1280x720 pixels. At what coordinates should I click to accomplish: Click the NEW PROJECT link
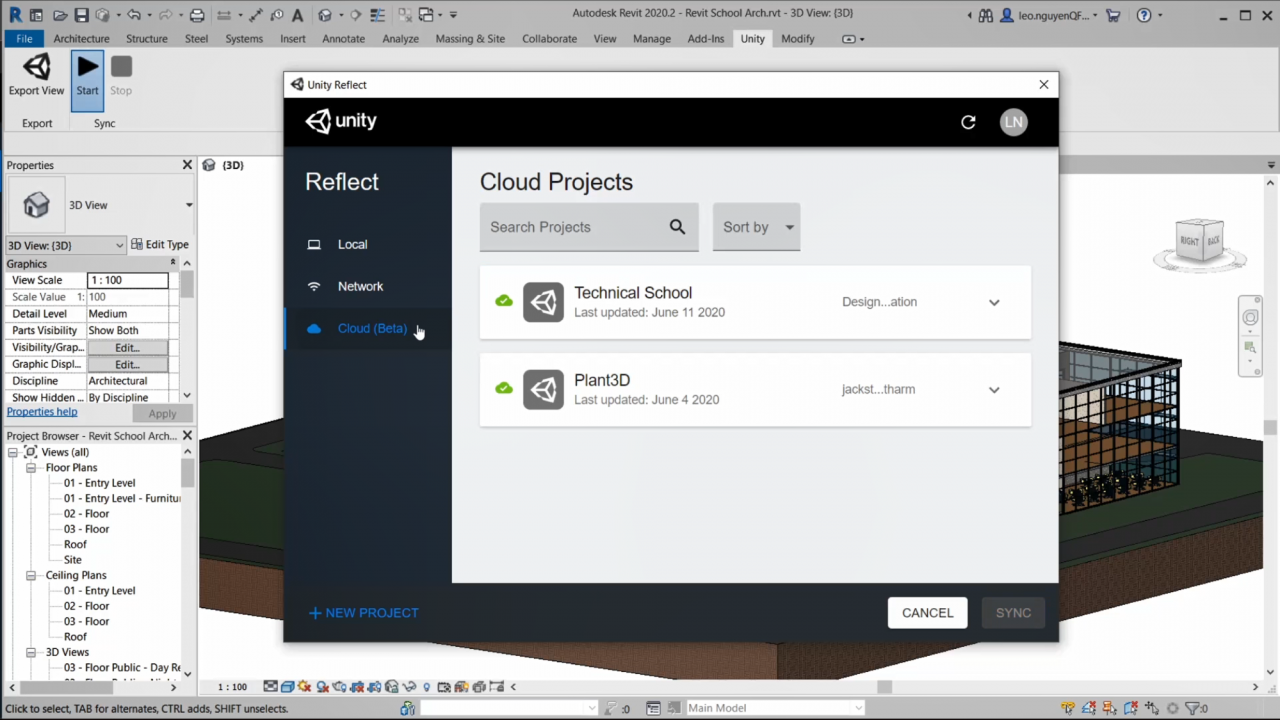(x=363, y=613)
